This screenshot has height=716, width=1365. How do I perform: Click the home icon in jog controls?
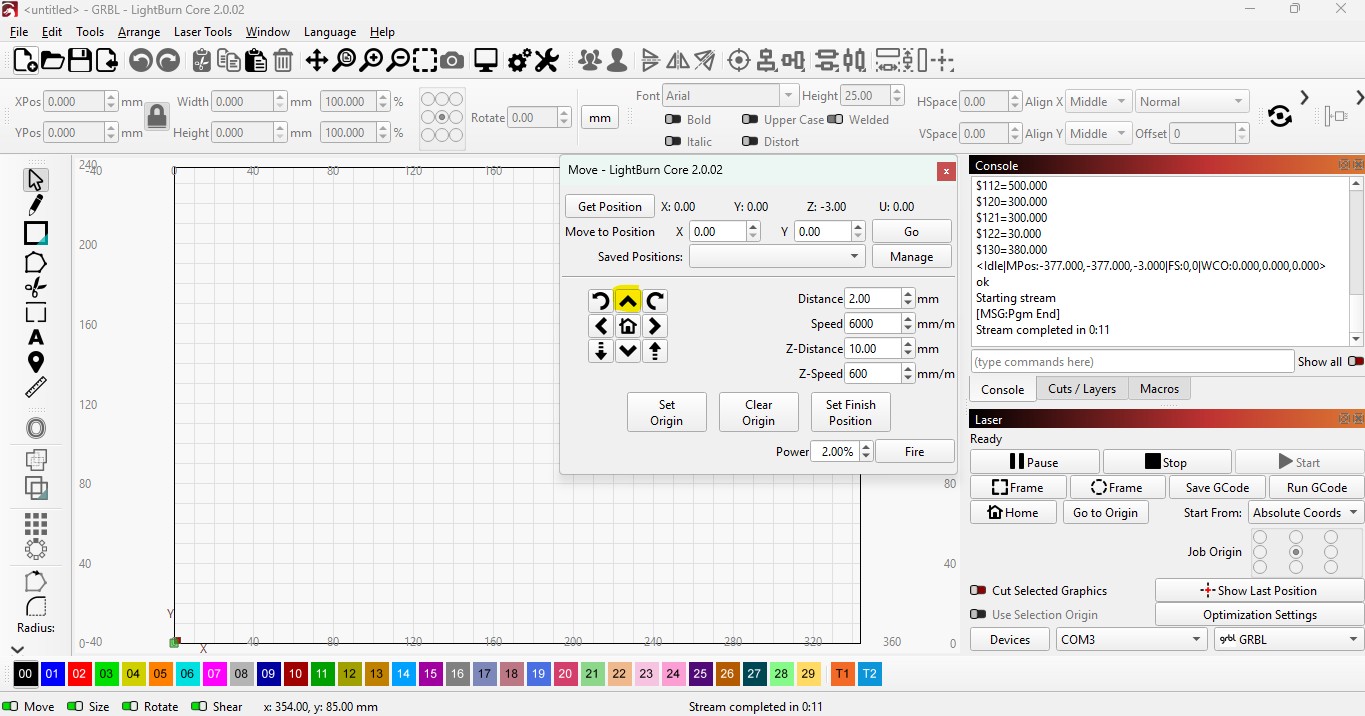(627, 326)
